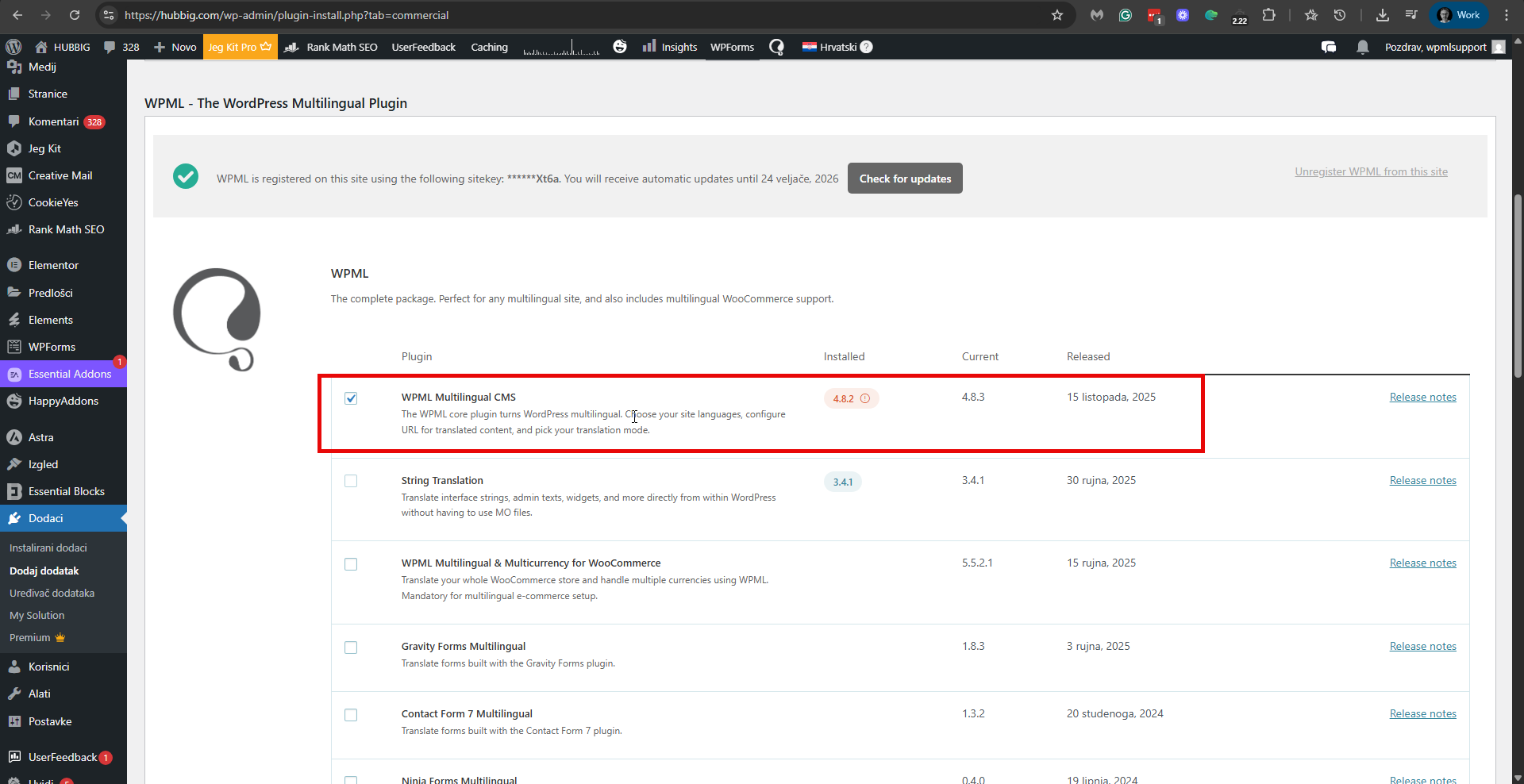Click the Grammarly extension icon
Screen dimensions: 1524x784
pos(1125,15)
